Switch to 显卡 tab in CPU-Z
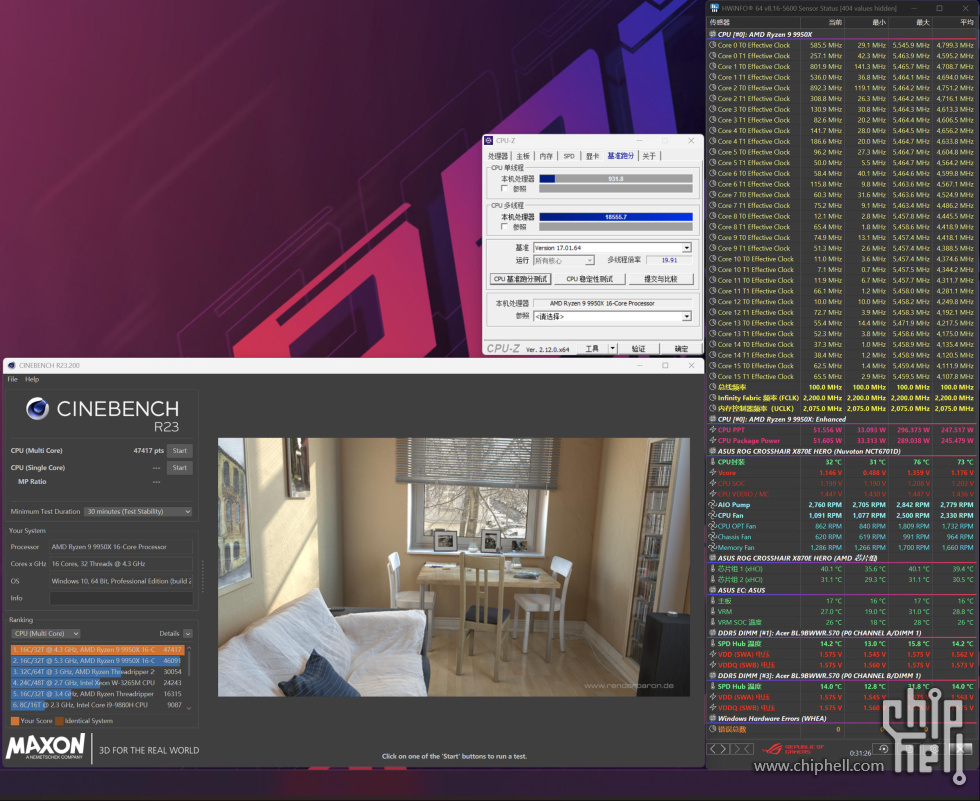The height and width of the screenshot is (801, 980). click(x=592, y=156)
